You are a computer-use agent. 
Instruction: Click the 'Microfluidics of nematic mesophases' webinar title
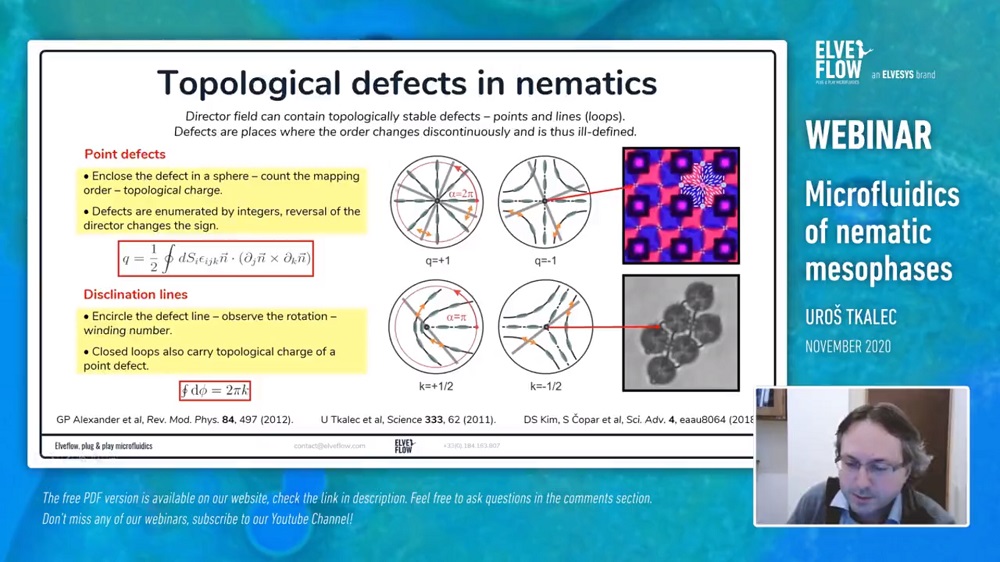[x=881, y=232]
